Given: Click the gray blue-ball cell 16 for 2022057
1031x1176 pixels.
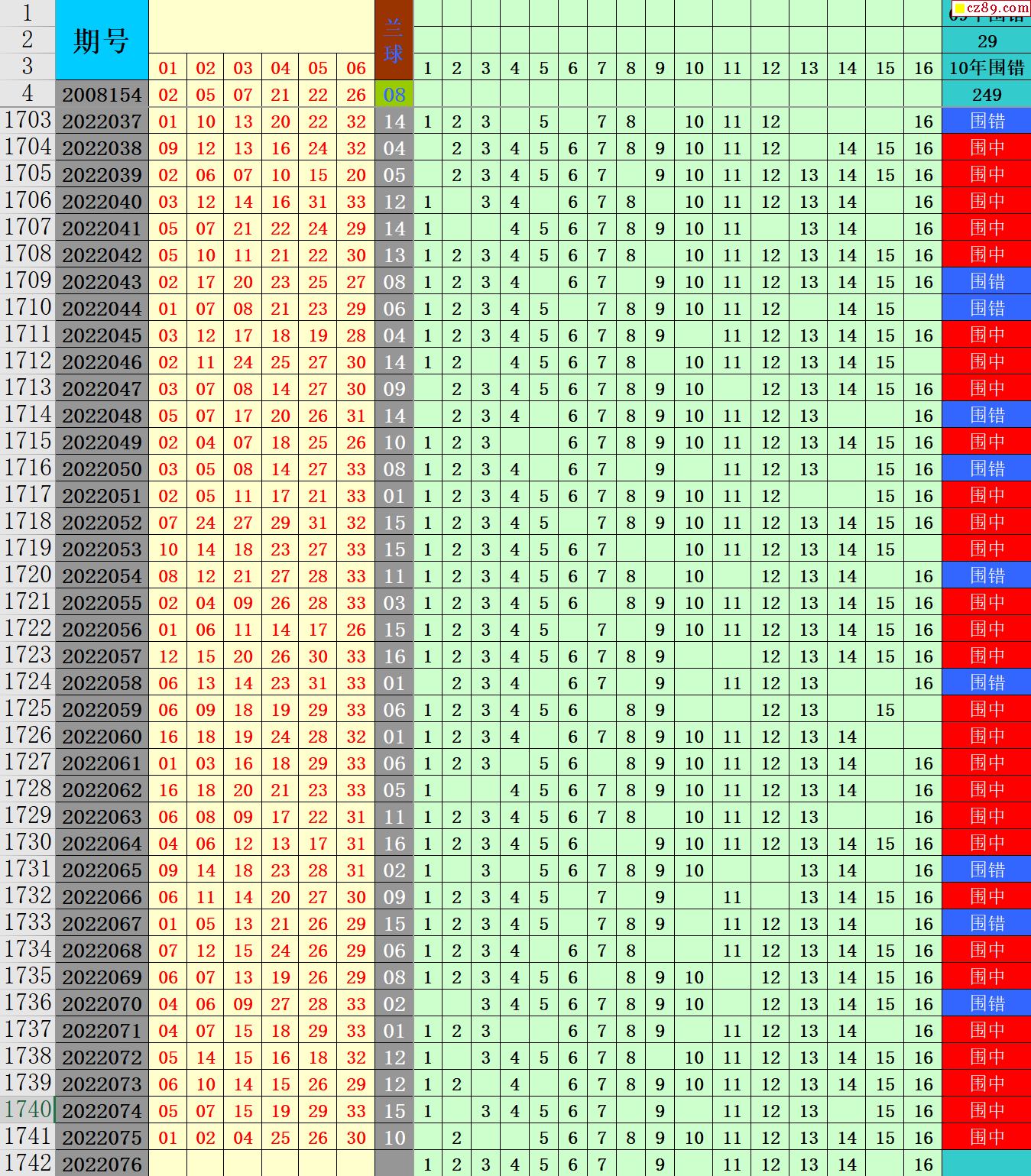Looking at the screenshot, I should point(394,656).
